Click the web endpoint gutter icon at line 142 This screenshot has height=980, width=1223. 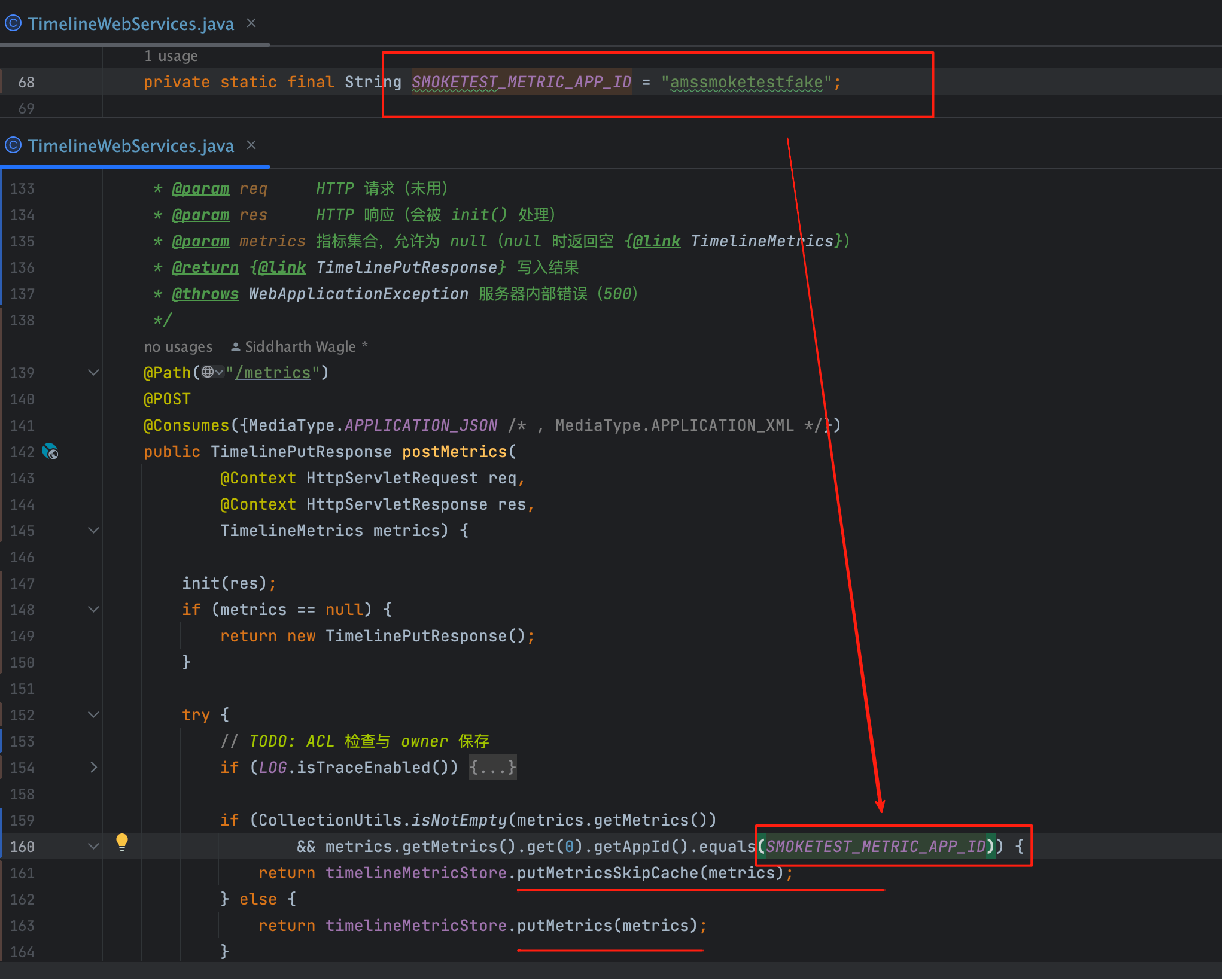(x=50, y=451)
